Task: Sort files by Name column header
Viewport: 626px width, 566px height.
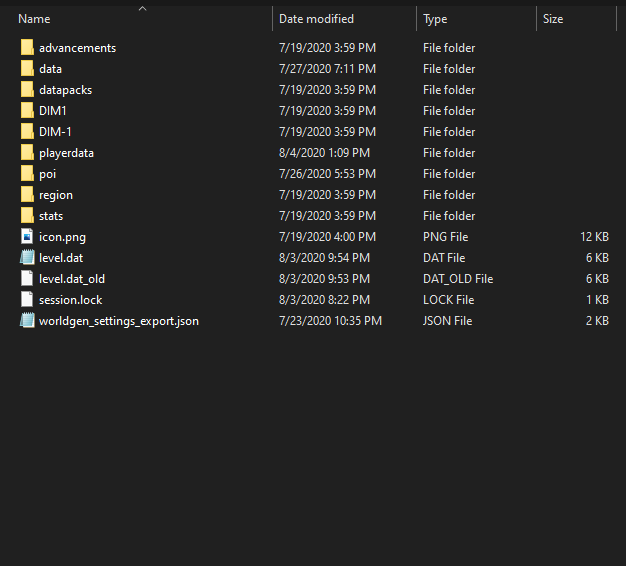Action: pyautogui.click(x=35, y=19)
